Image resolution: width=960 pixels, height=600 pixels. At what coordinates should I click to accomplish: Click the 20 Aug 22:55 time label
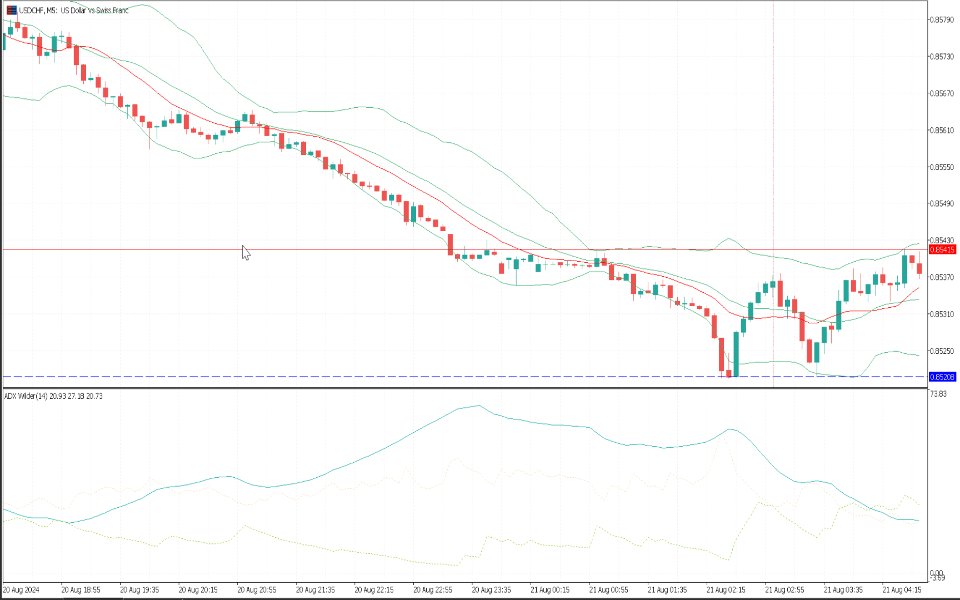click(432, 590)
